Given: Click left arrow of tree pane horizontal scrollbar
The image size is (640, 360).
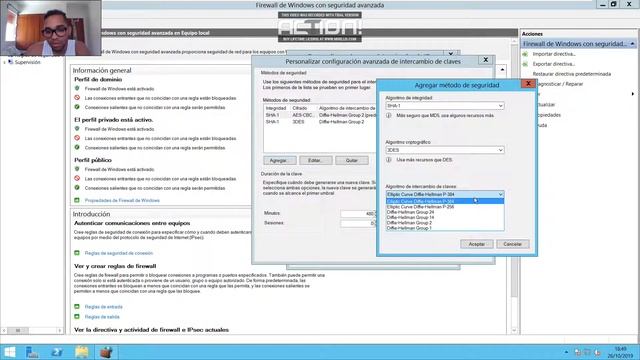Looking at the screenshot, I should (x=4, y=330).
